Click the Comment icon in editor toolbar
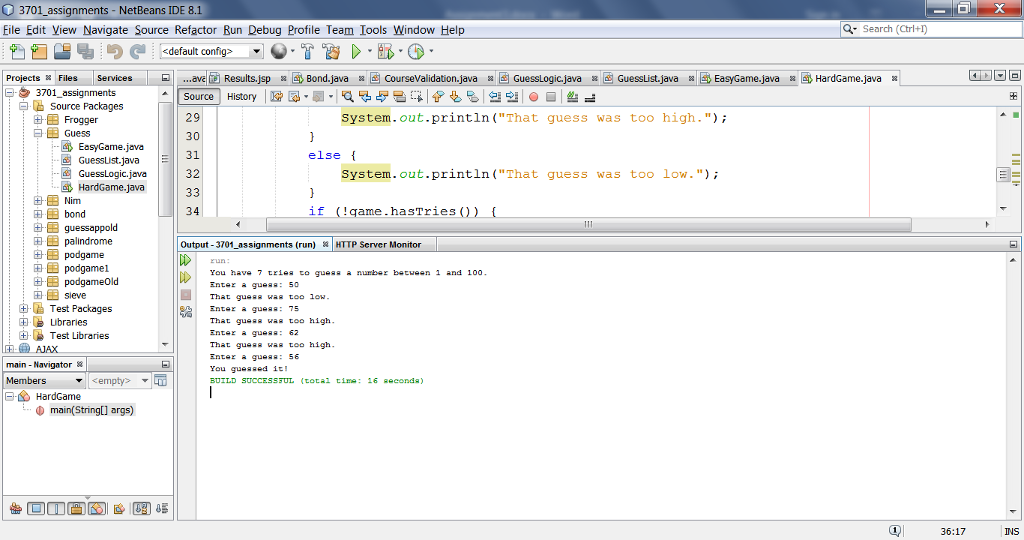 (x=573, y=97)
